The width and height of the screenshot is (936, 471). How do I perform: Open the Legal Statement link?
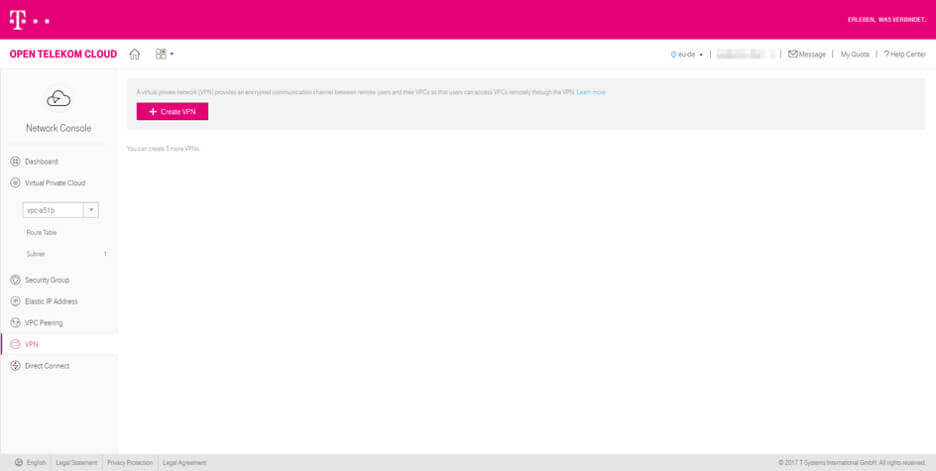76,463
